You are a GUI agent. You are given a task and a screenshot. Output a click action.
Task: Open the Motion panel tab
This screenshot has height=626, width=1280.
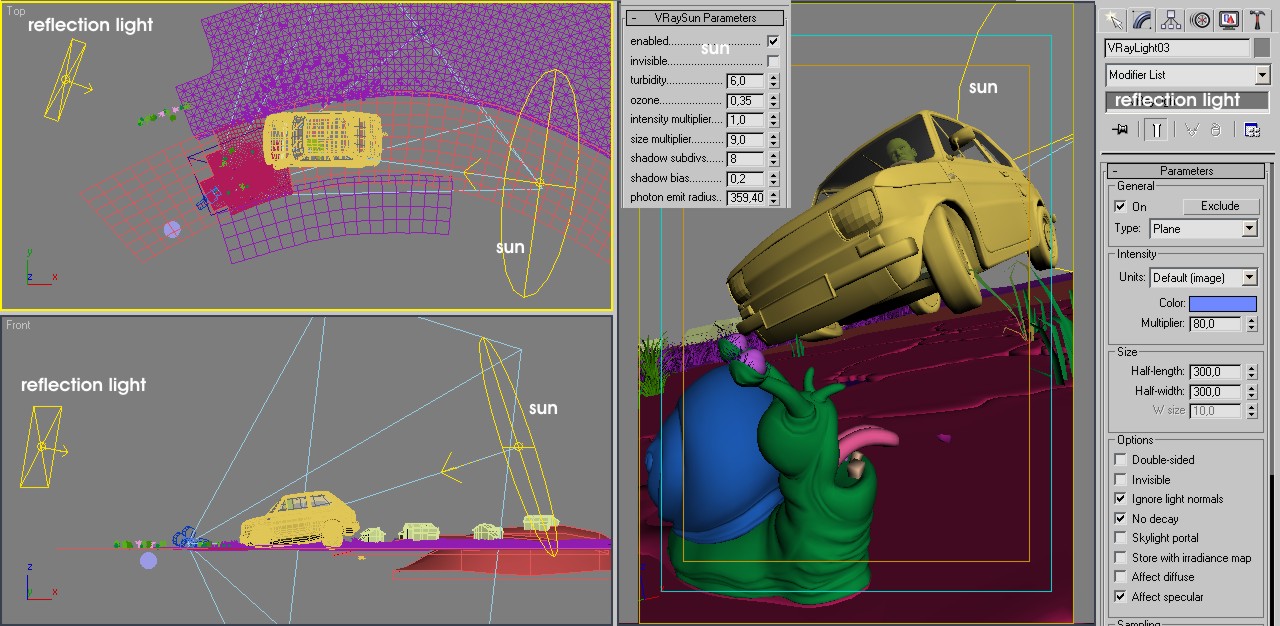1200,20
